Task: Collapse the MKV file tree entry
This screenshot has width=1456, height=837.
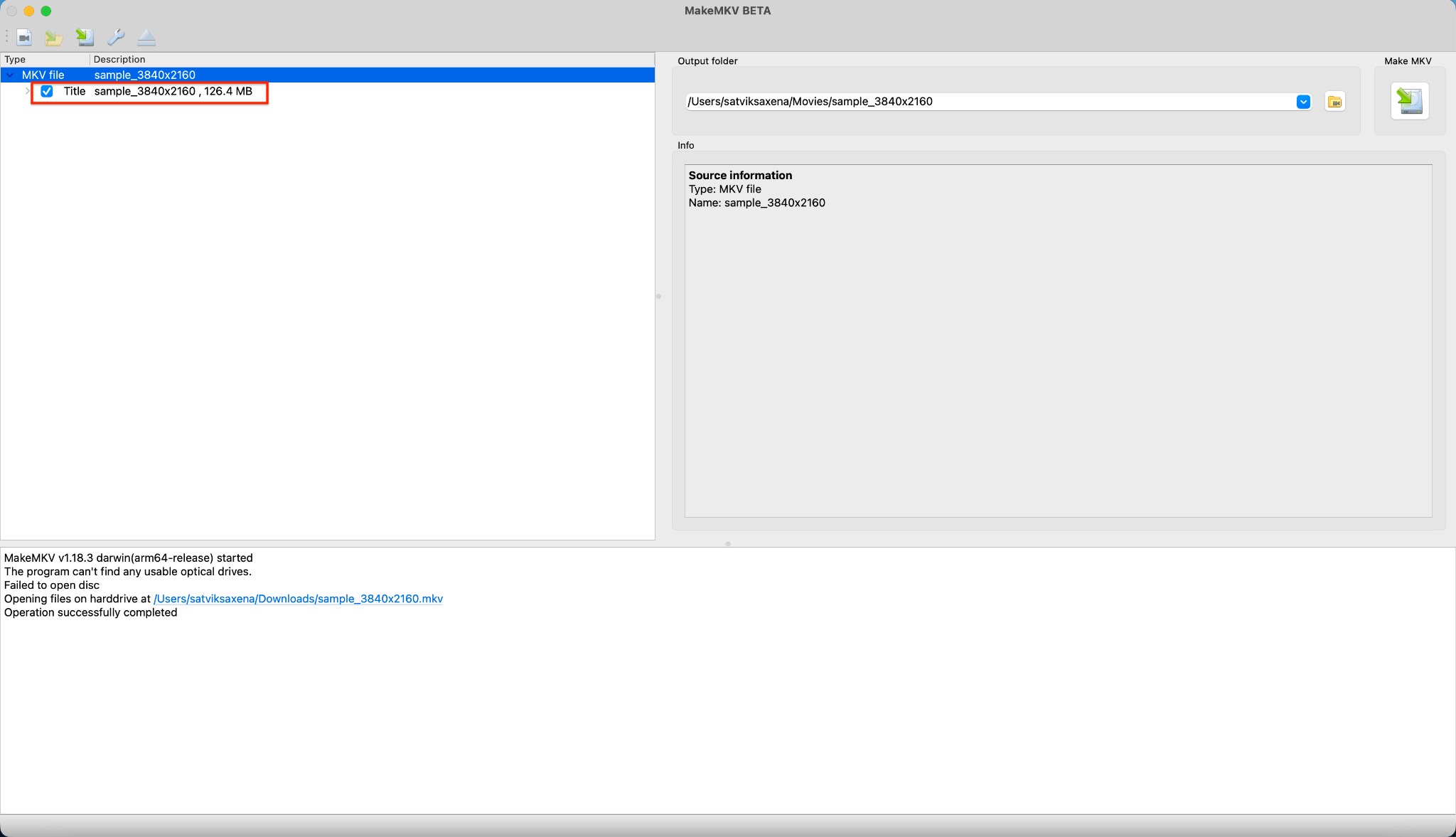Action: (10, 75)
